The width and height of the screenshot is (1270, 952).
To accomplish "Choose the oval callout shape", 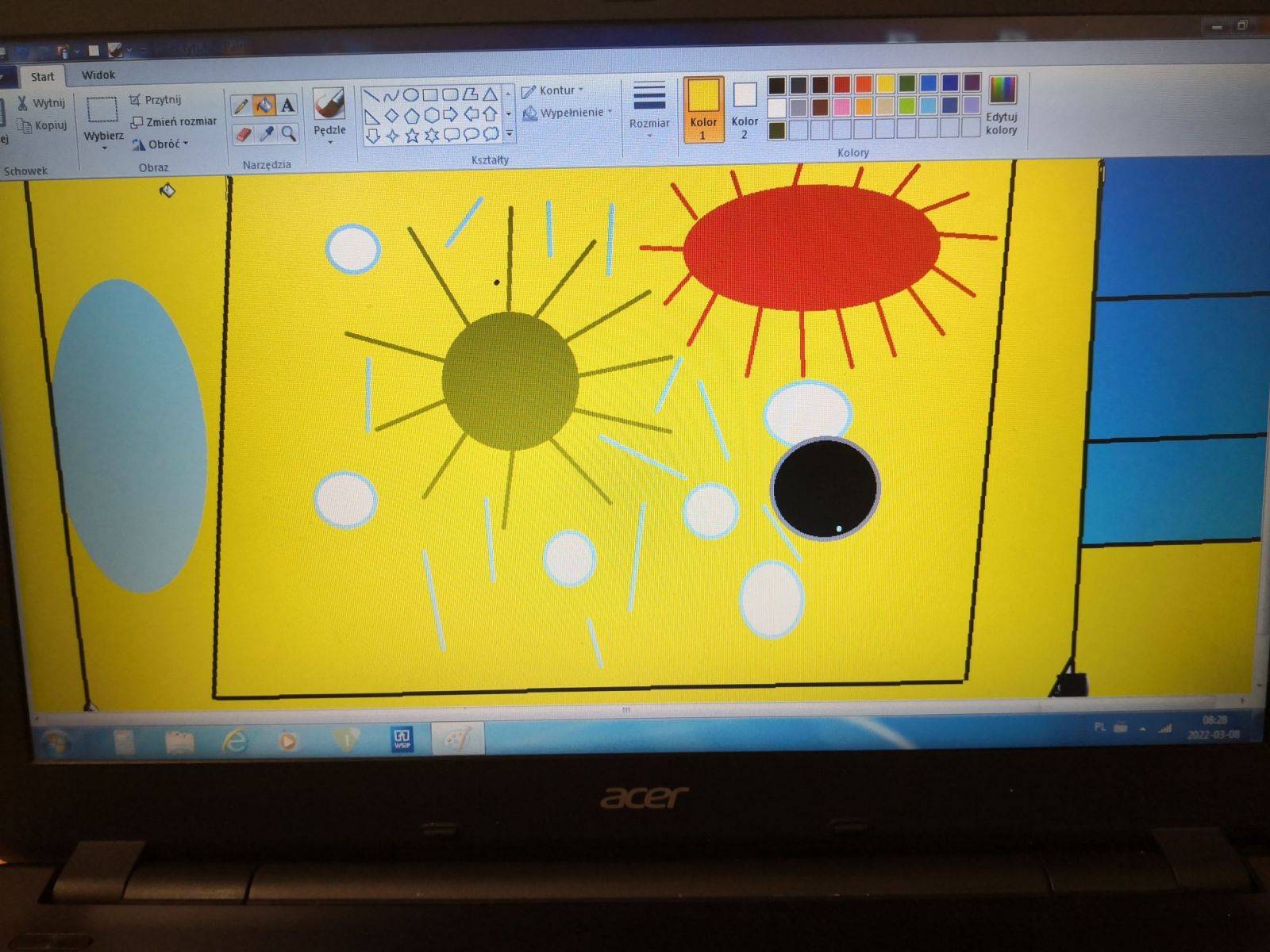I will pyautogui.click(x=471, y=135).
